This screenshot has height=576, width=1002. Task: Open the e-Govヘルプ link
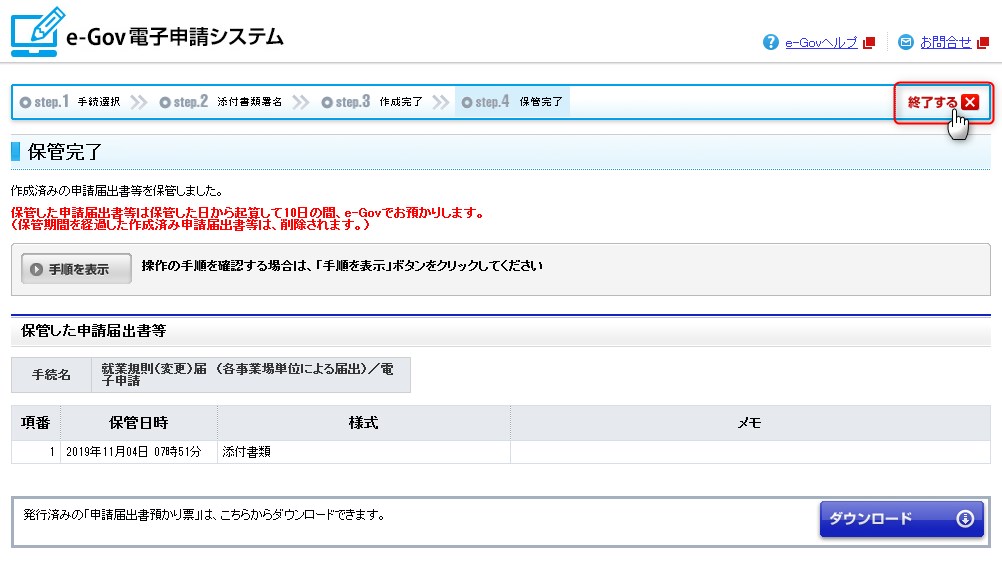(821, 43)
